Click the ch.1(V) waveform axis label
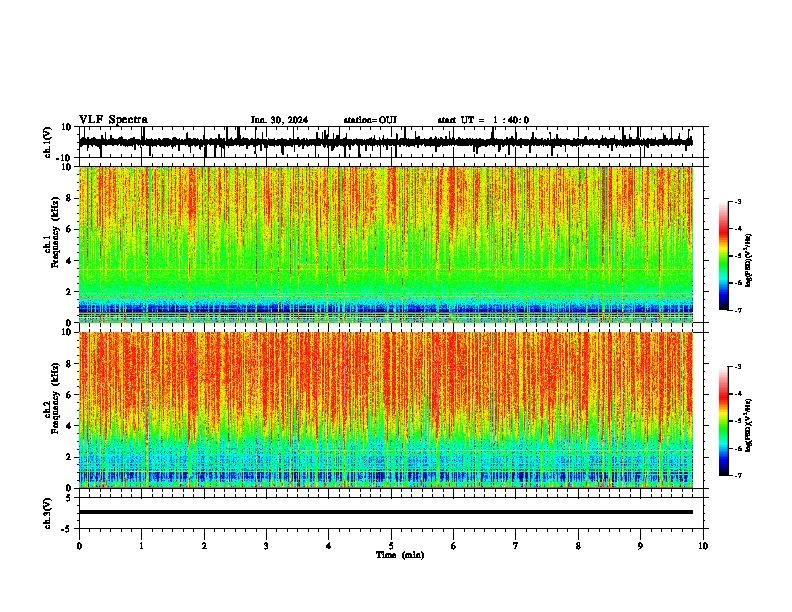Viewport: 792px width, 612px height. [x=48, y=142]
